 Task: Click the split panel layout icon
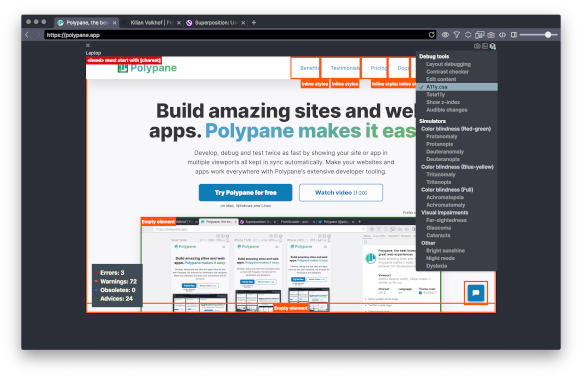pos(514,35)
